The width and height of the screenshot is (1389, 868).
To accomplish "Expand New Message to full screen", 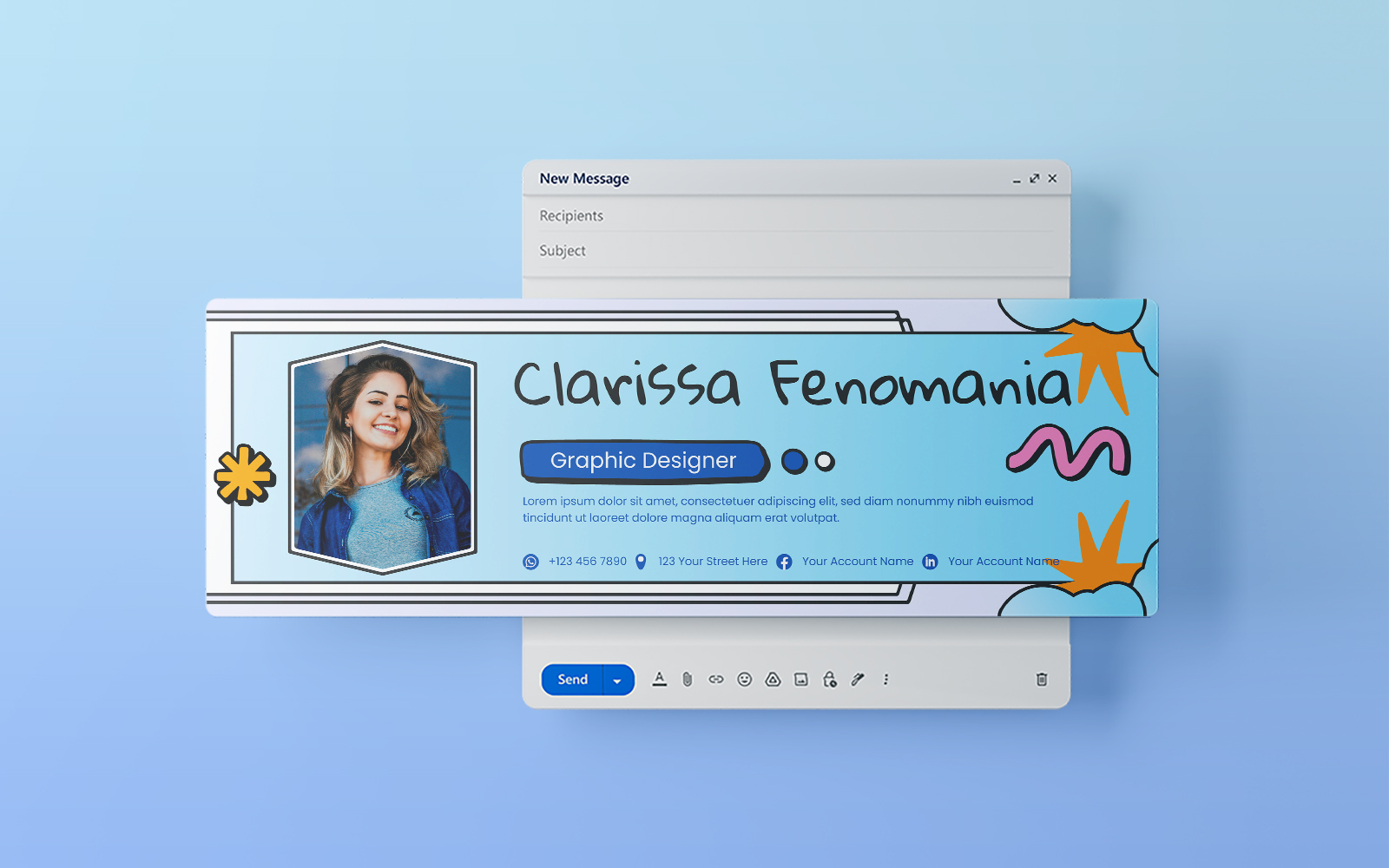I will 1034,179.
